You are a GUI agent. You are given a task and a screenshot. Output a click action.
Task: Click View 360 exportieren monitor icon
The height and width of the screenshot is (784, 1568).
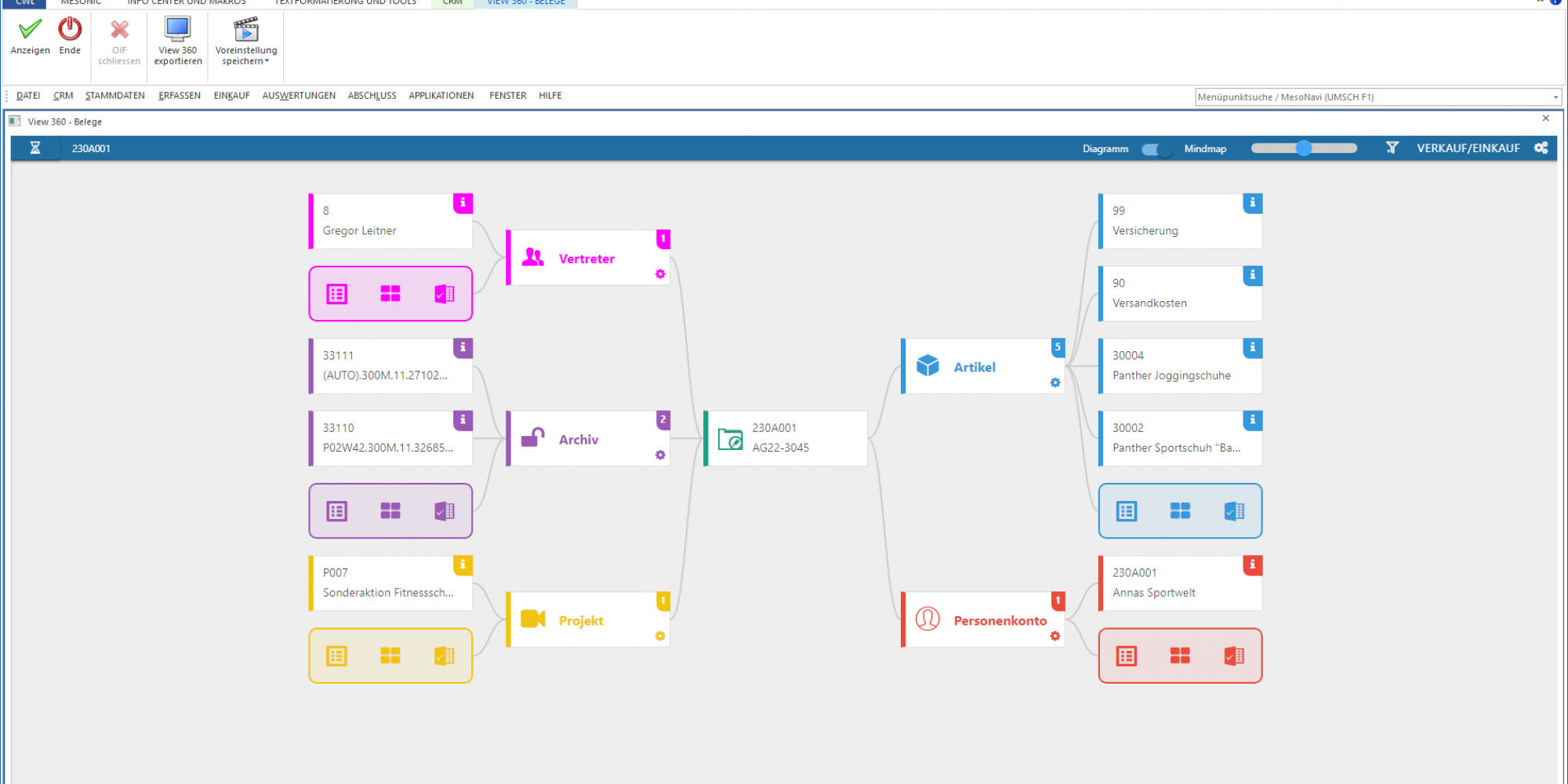click(178, 29)
